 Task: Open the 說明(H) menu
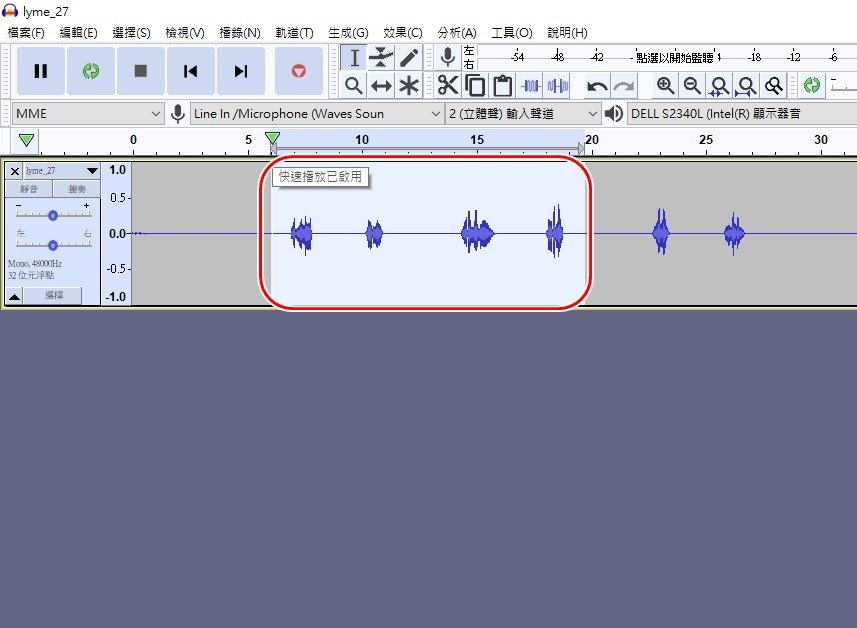[x=567, y=33]
